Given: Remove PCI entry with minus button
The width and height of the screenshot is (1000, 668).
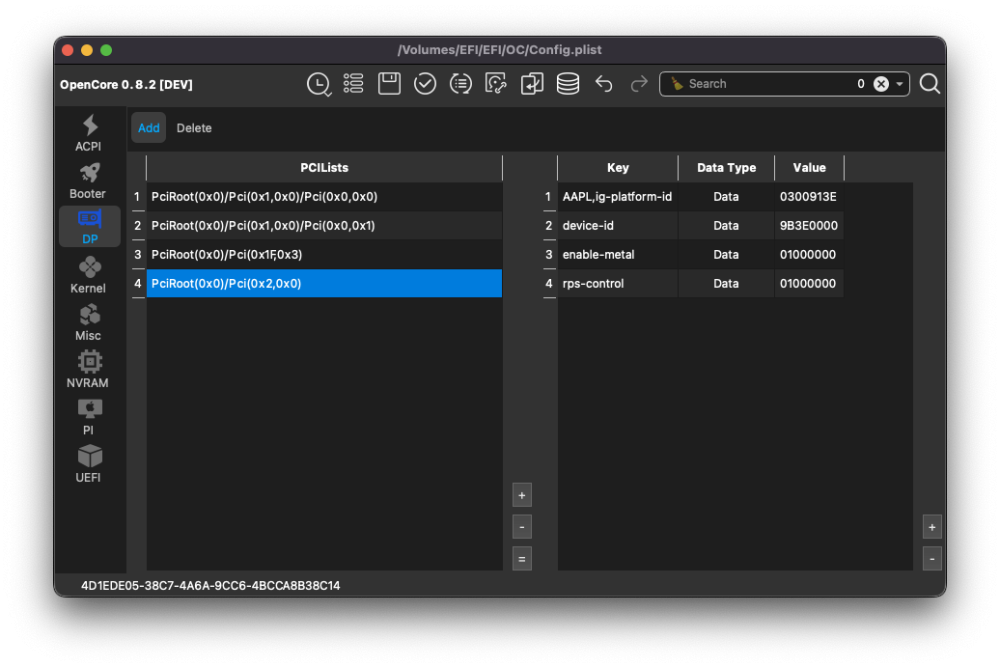Looking at the screenshot, I should pos(522,527).
